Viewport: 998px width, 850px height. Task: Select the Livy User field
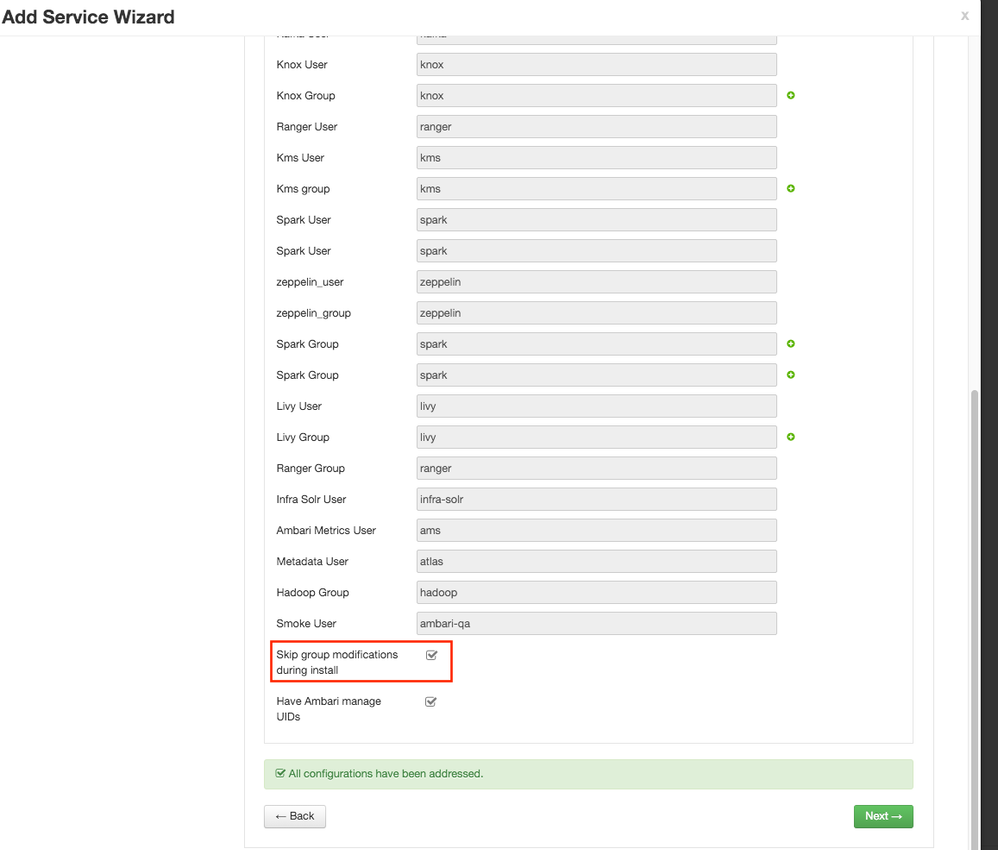click(x=596, y=406)
